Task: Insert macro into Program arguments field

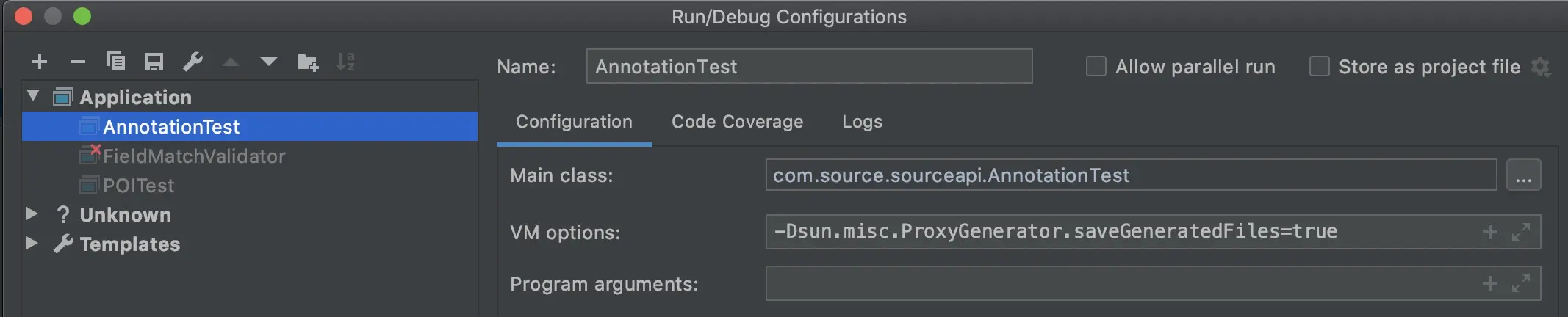Action: [x=1490, y=283]
